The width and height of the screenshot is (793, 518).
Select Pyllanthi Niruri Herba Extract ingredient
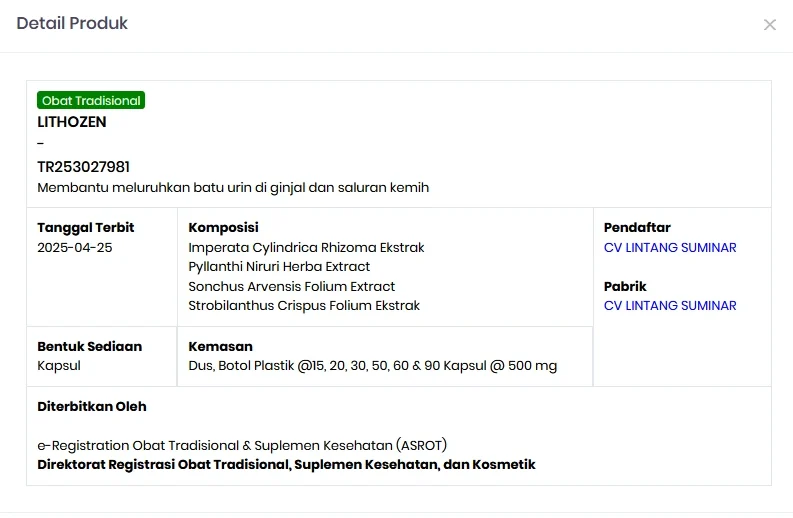279,267
